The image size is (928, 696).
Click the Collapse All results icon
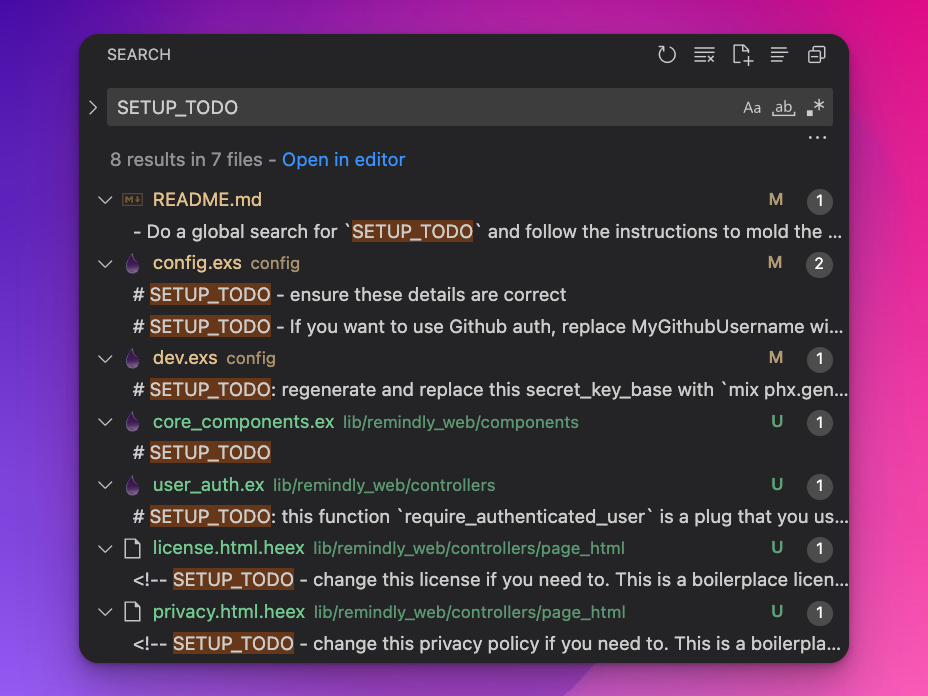click(x=817, y=55)
